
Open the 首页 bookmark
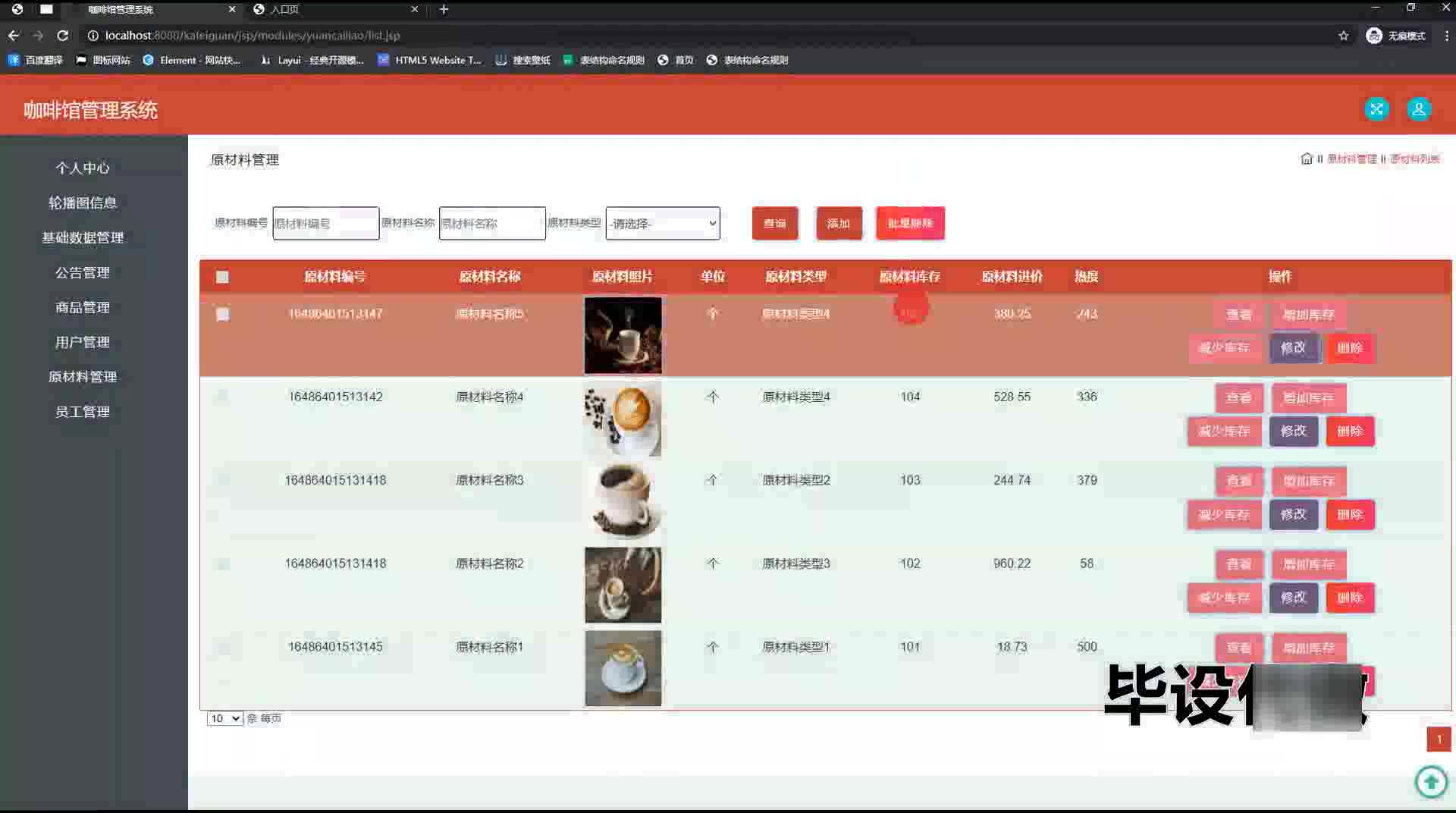coord(676,60)
